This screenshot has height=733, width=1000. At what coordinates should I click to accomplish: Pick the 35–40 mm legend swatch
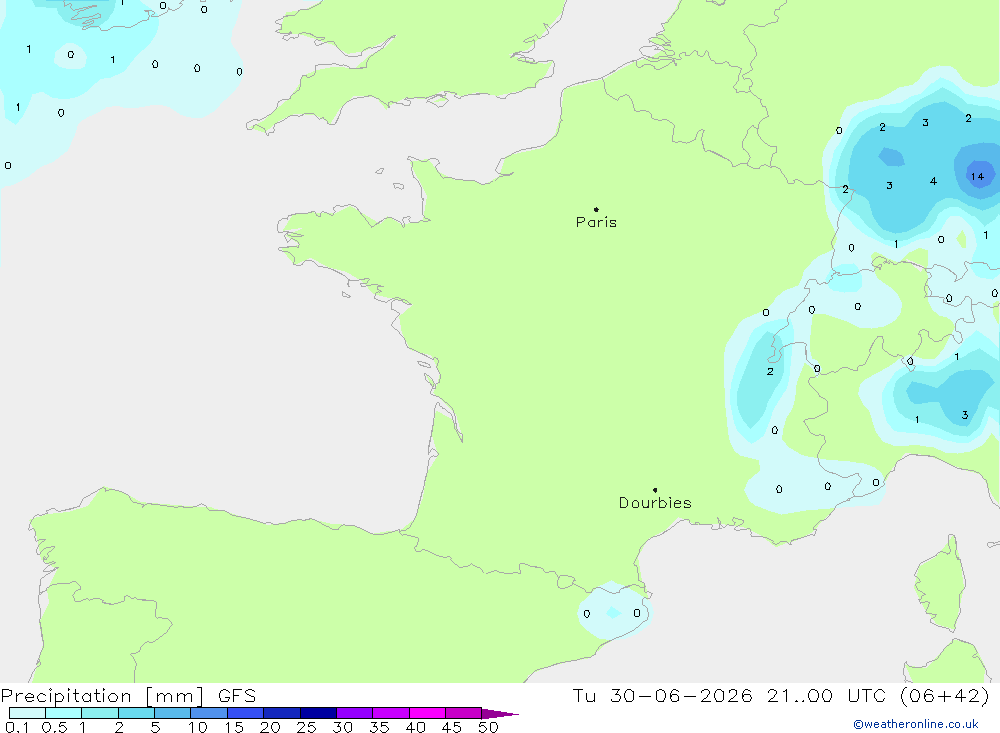(391, 713)
